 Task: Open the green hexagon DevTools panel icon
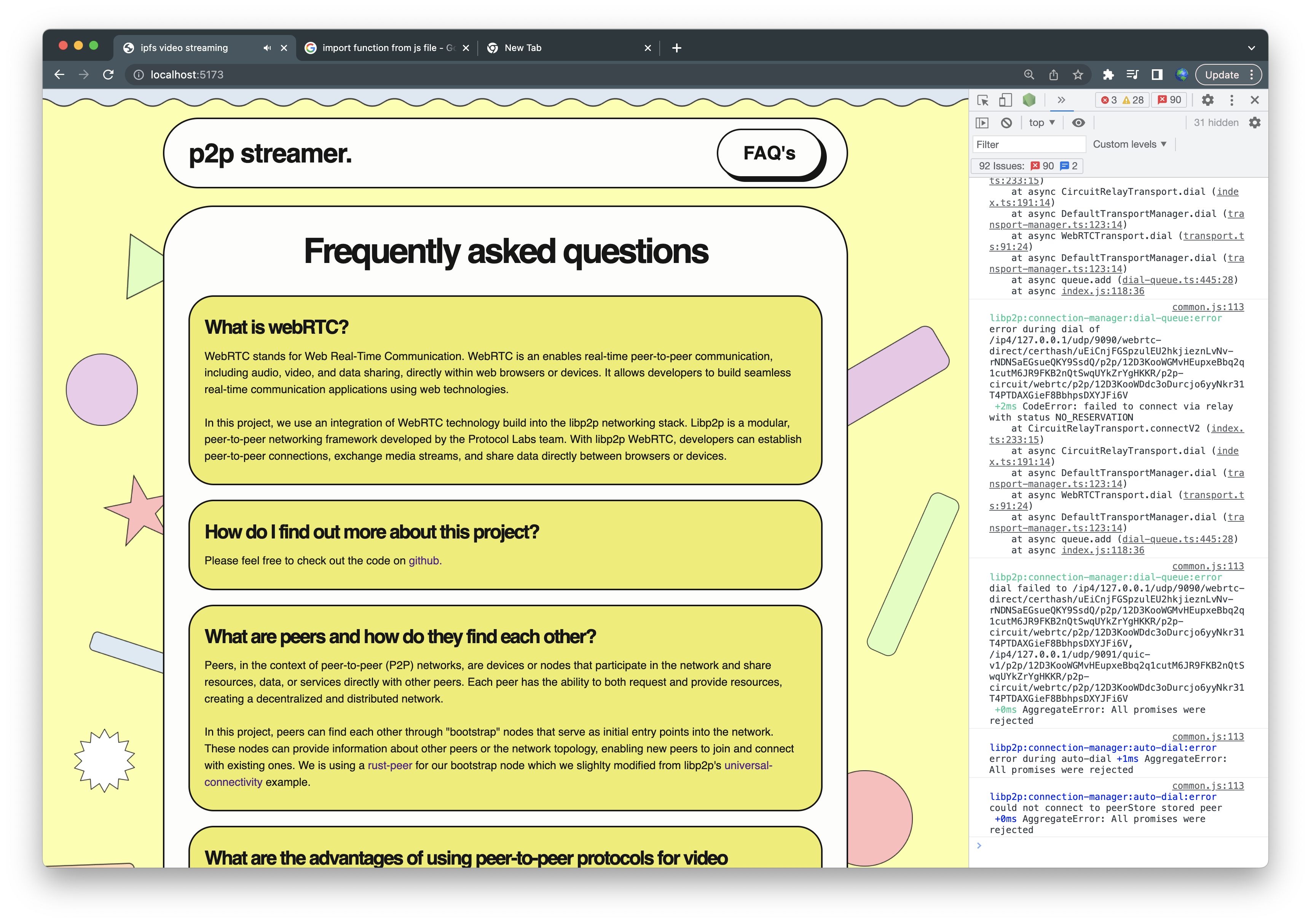click(x=1029, y=100)
